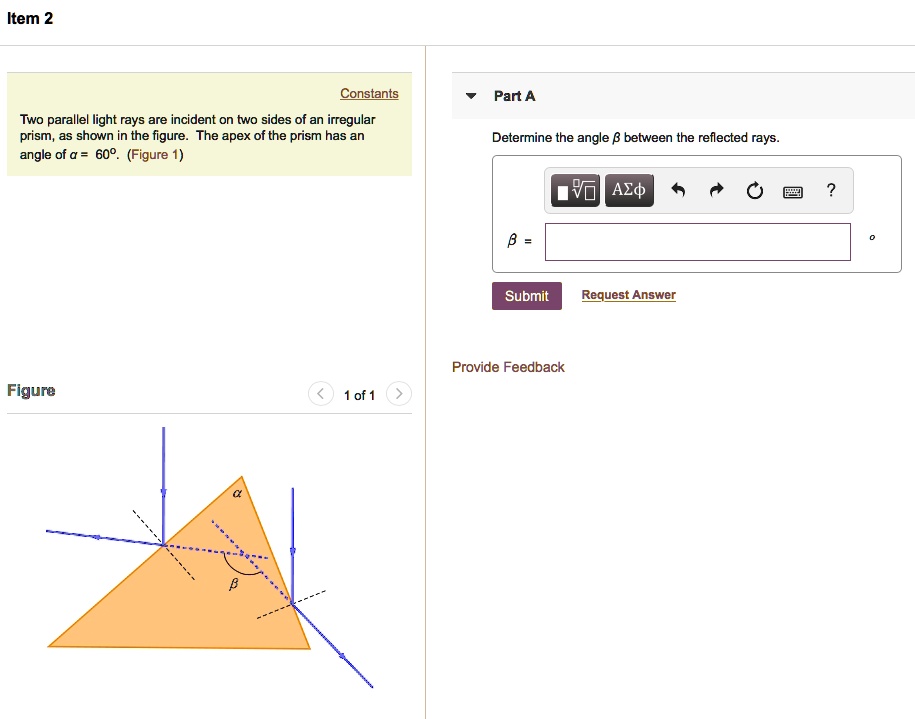Open the Greek symbols palette (ΑΣφ)
This screenshot has width=915, height=719.
[x=629, y=190]
